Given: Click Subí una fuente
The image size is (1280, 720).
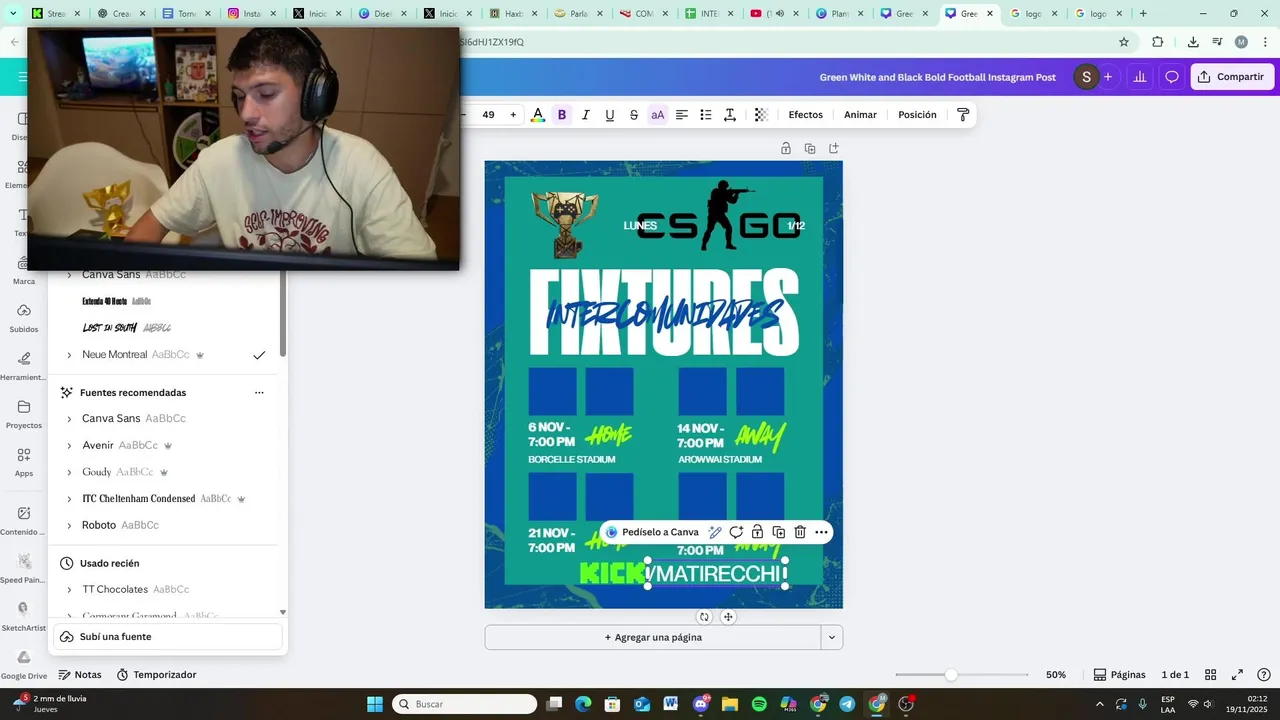Looking at the screenshot, I should pos(168,637).
